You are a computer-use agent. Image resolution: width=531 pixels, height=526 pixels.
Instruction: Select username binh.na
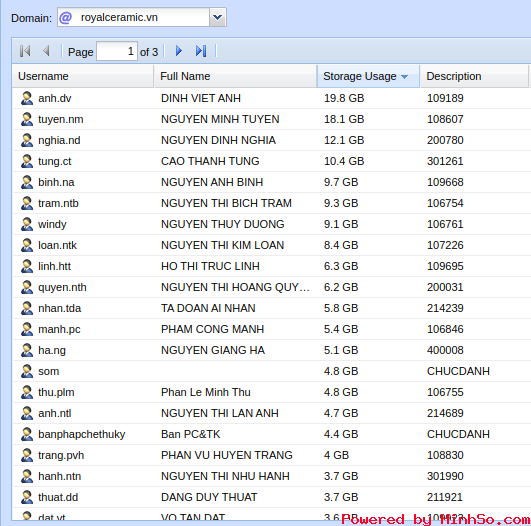pos(56,182)
